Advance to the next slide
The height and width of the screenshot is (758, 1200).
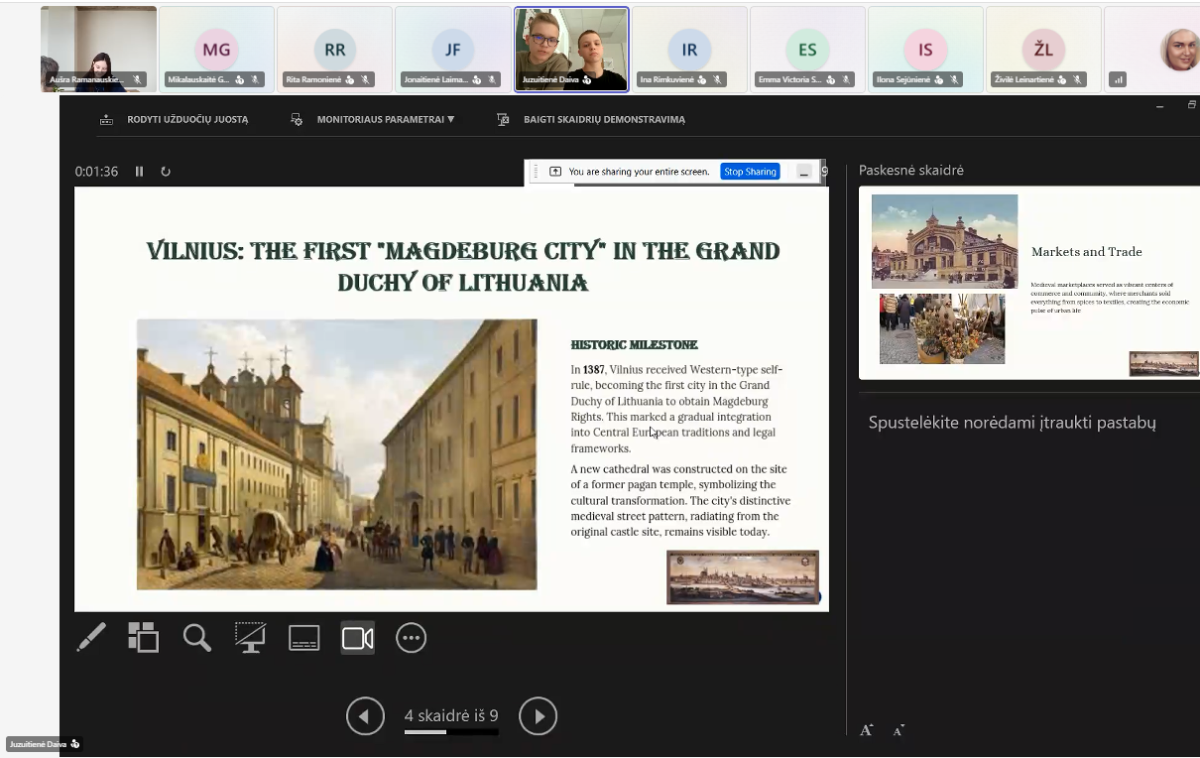coord(538,716)
